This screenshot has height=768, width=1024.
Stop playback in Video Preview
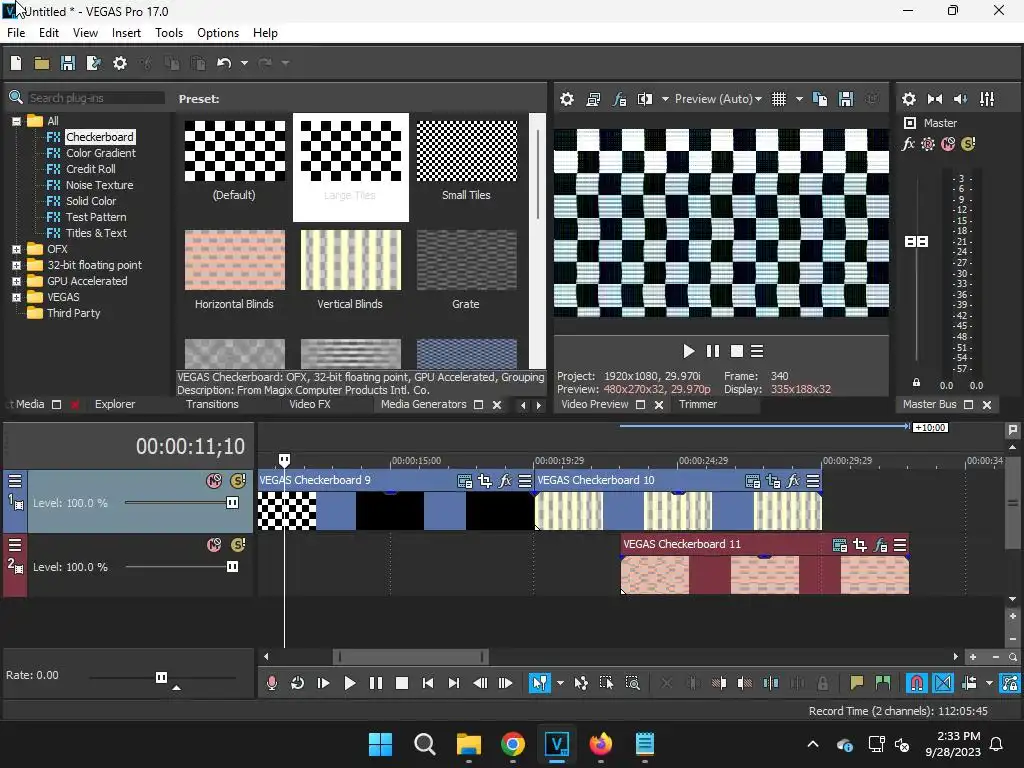point(737,351)
